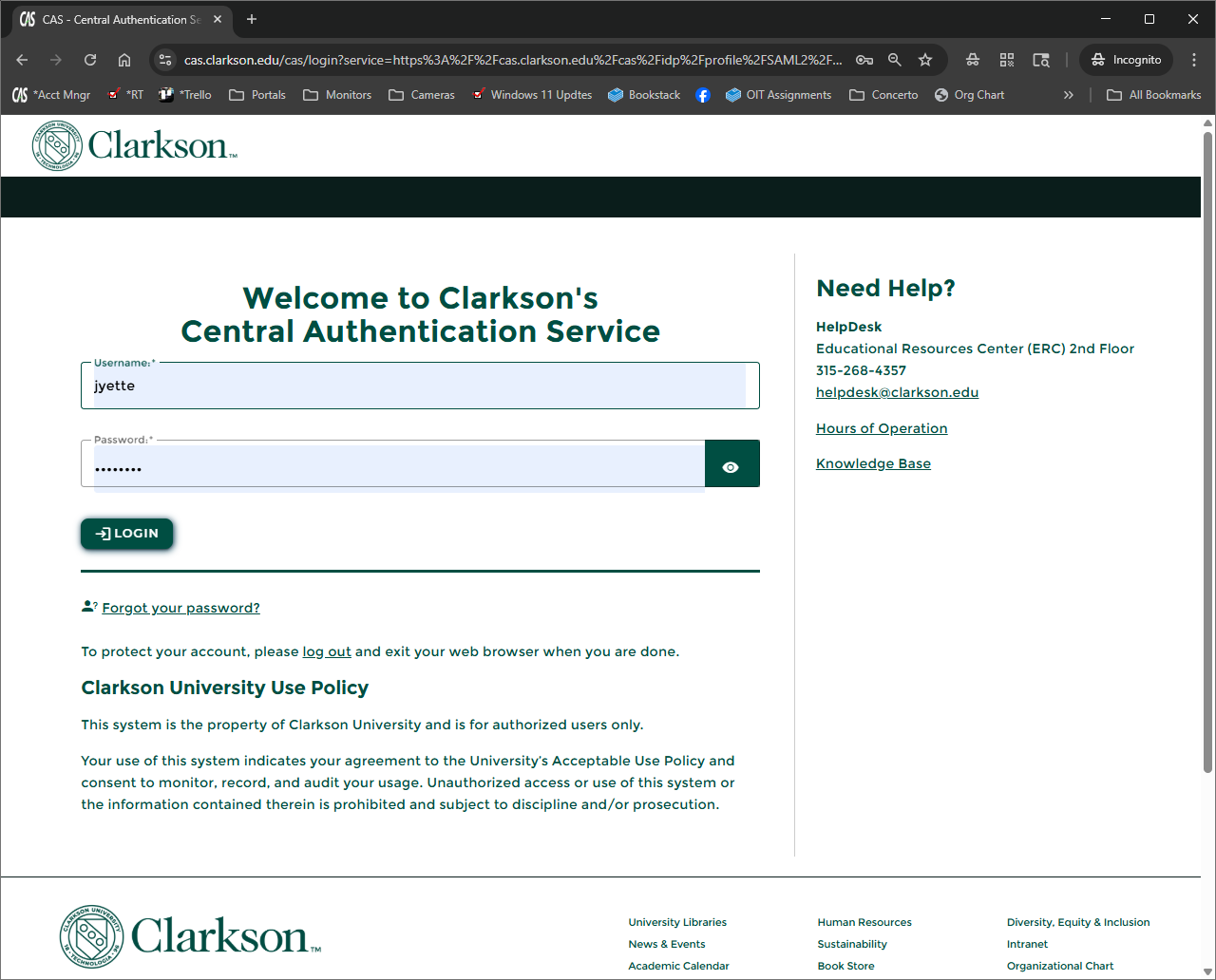
Task: View site information icon in address bar
Action: click(165, 60)
